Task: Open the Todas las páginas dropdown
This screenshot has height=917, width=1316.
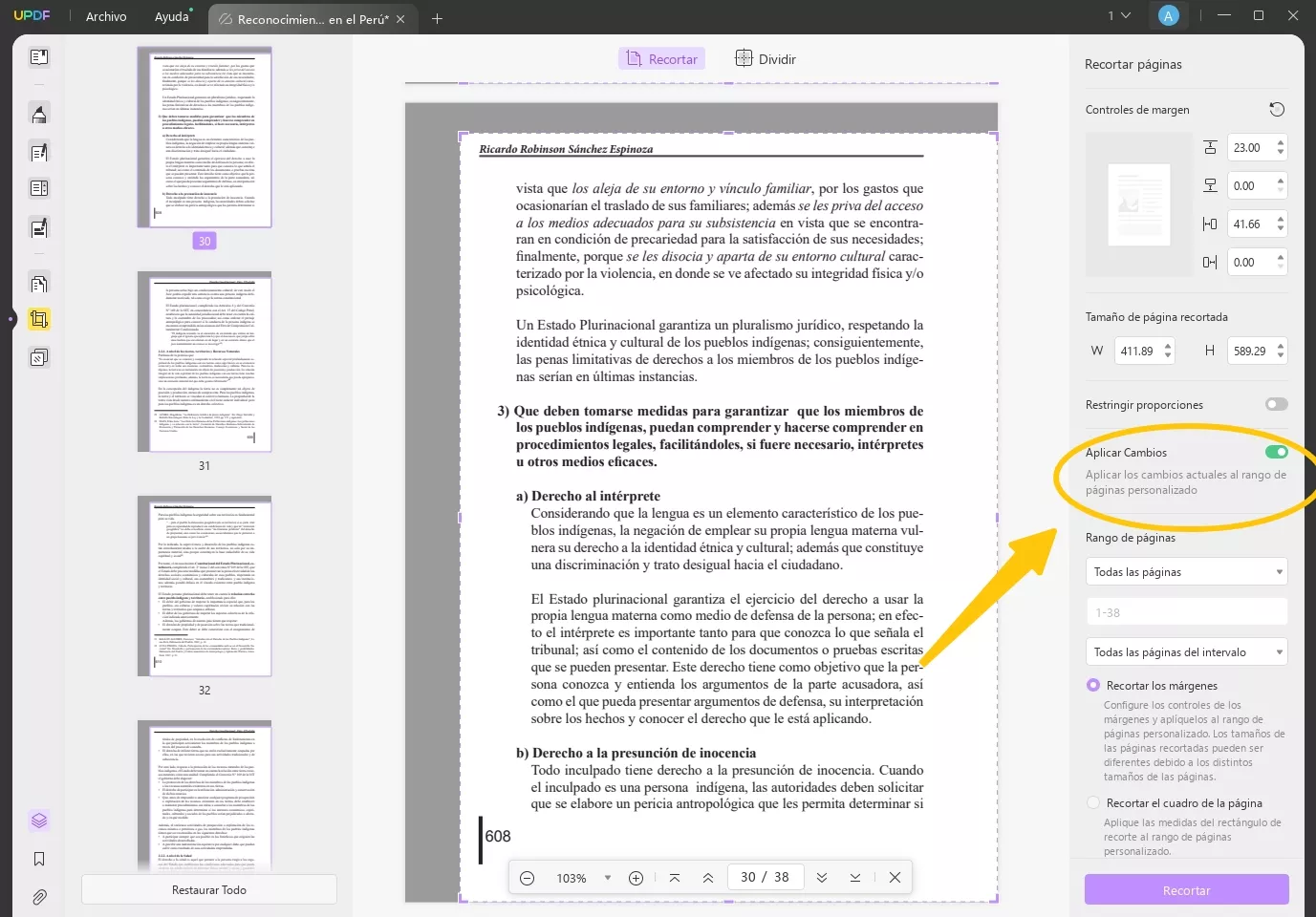Action: point(1186,571)
